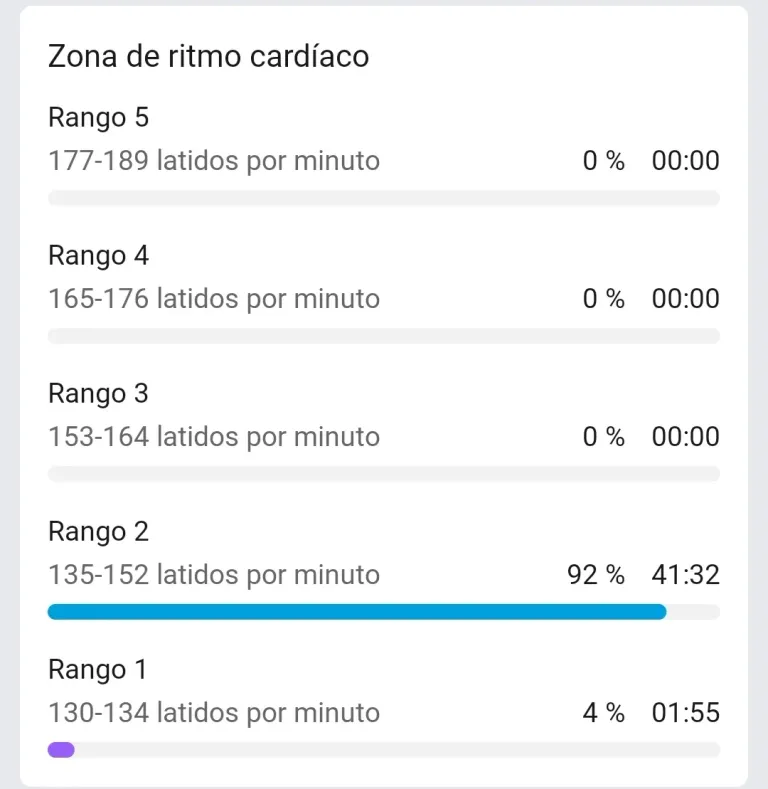Image resolution: width=768 pixels, height=789 pixels.
Task: Select the Rango 3 label
Action: point(99,393)
